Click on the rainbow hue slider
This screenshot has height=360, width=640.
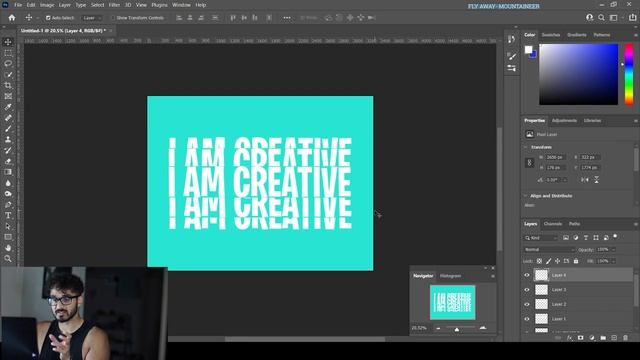(629, 74)
